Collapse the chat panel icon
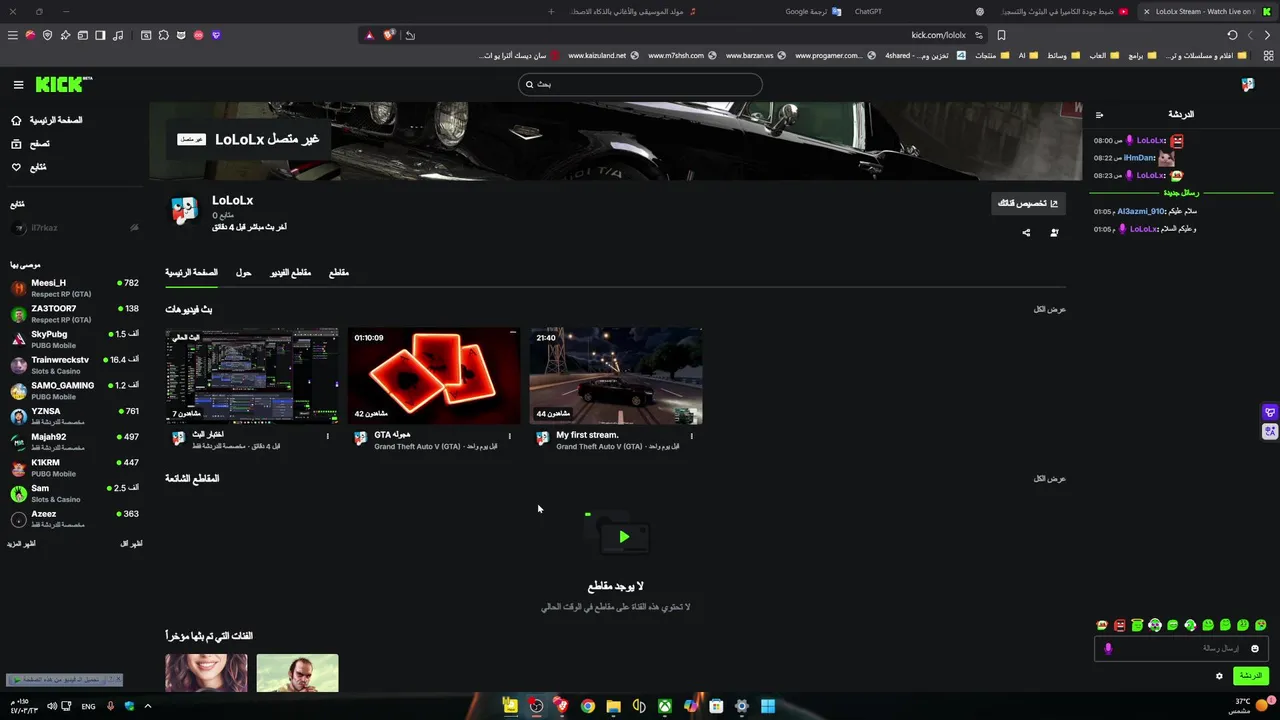Screen dimensions: 1280x720 coord(1100,115)
